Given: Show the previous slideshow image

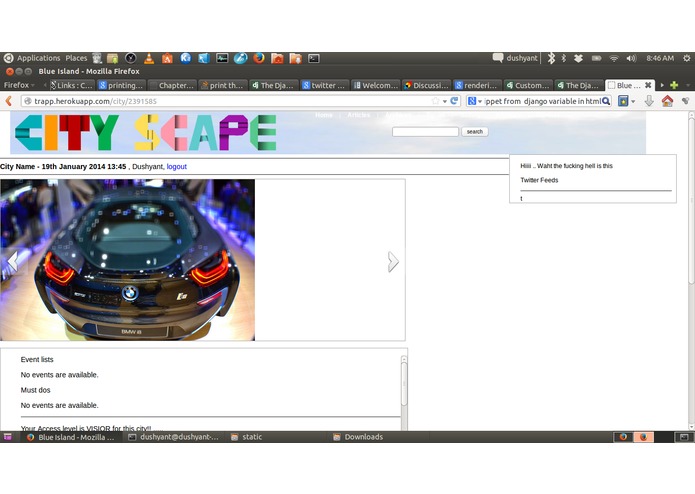Looking at the screenshot, I should [x=13, y=261].
